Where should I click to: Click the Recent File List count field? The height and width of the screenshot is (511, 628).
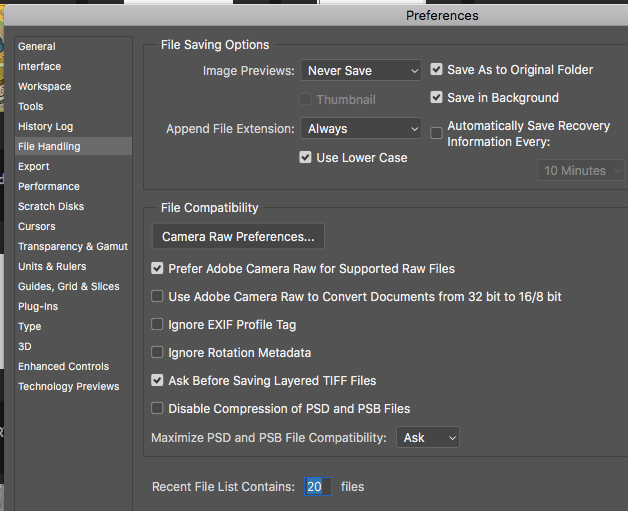(x=316, y=487)
